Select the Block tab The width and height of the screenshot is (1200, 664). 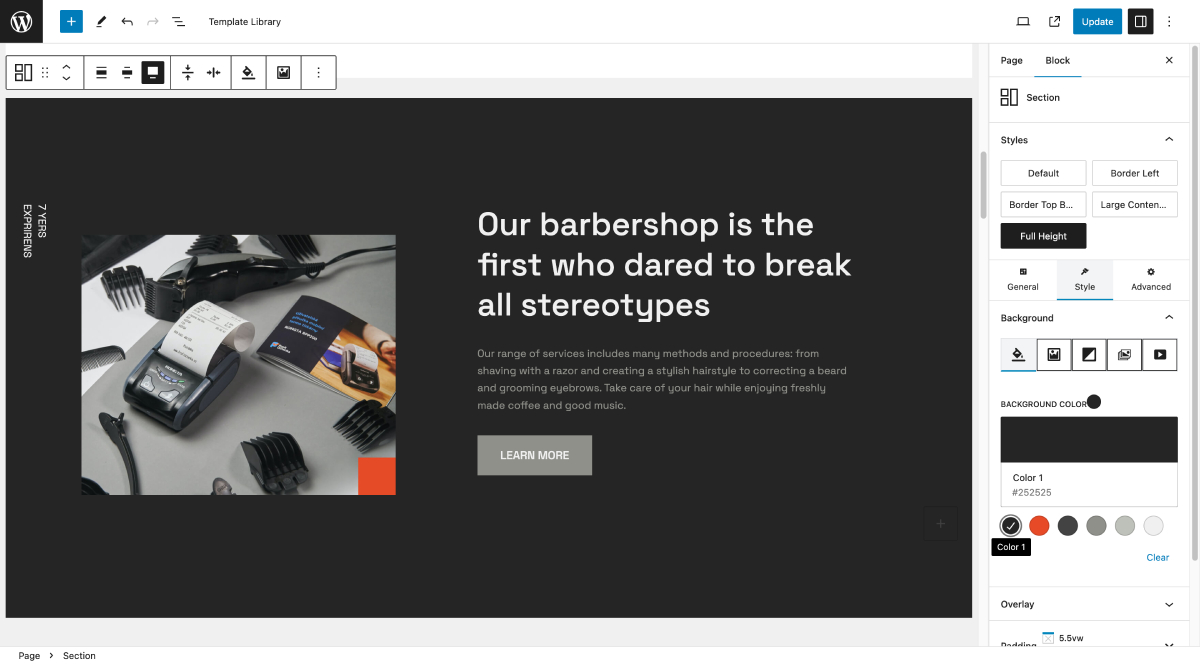(x=1058, y=60)
